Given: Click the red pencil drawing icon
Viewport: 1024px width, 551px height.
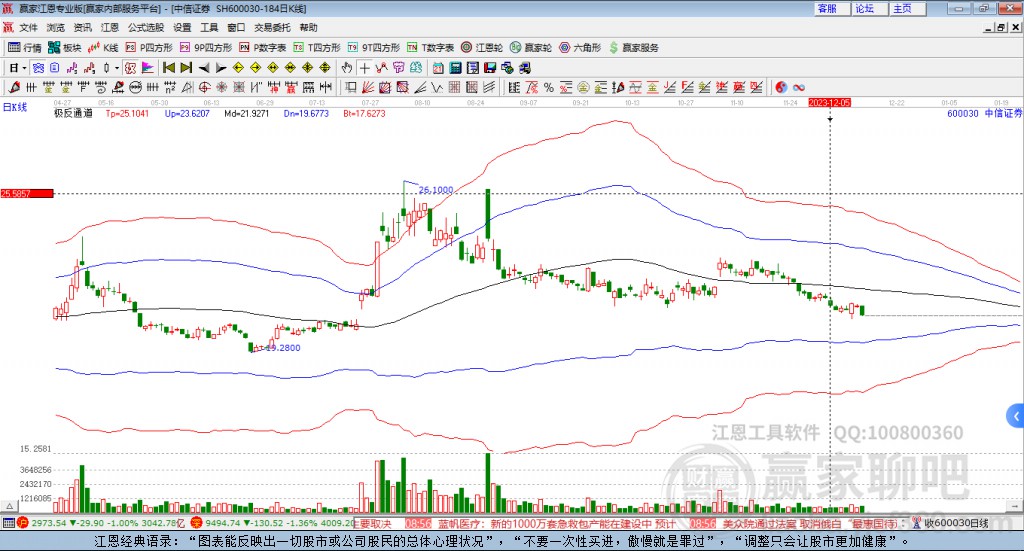Looking at the screenshot, I should pyautogui.click(x=14, y=87).
